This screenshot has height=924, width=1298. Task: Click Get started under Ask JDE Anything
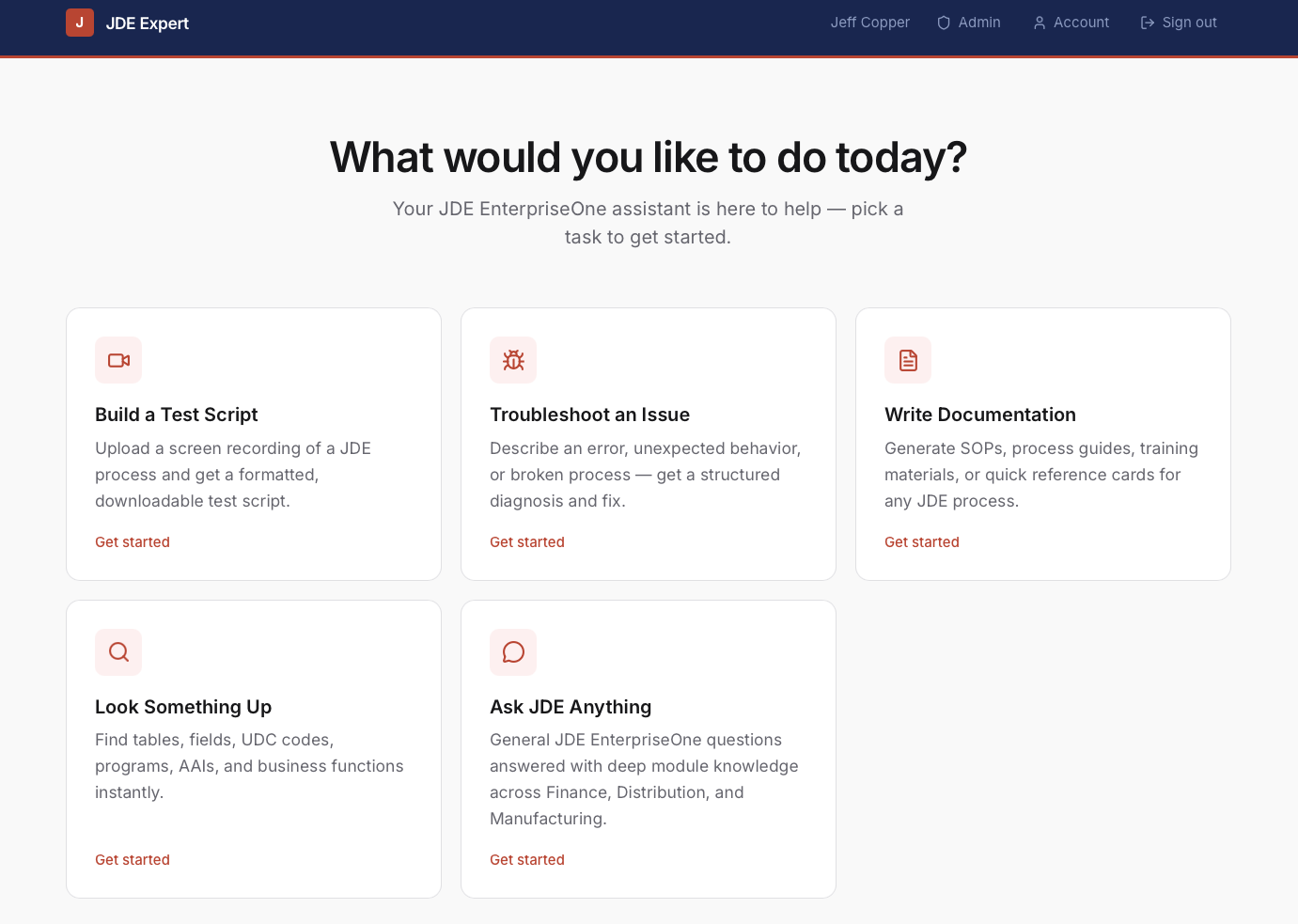[x=527, y=860]
